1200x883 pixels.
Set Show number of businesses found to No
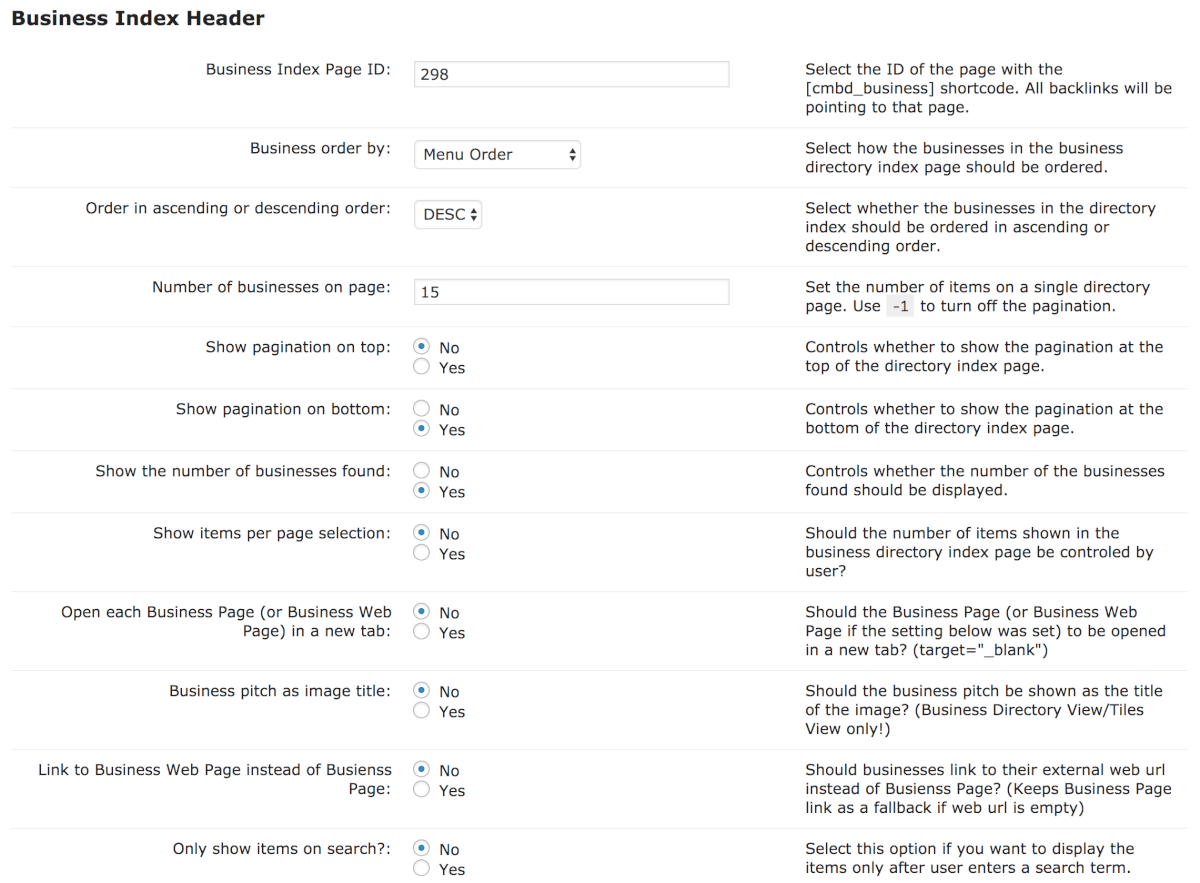[422, 471]
